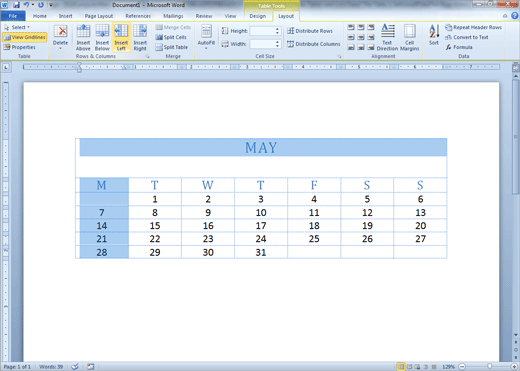Switch to the References tab
The image size is (520, 371).
138,16
